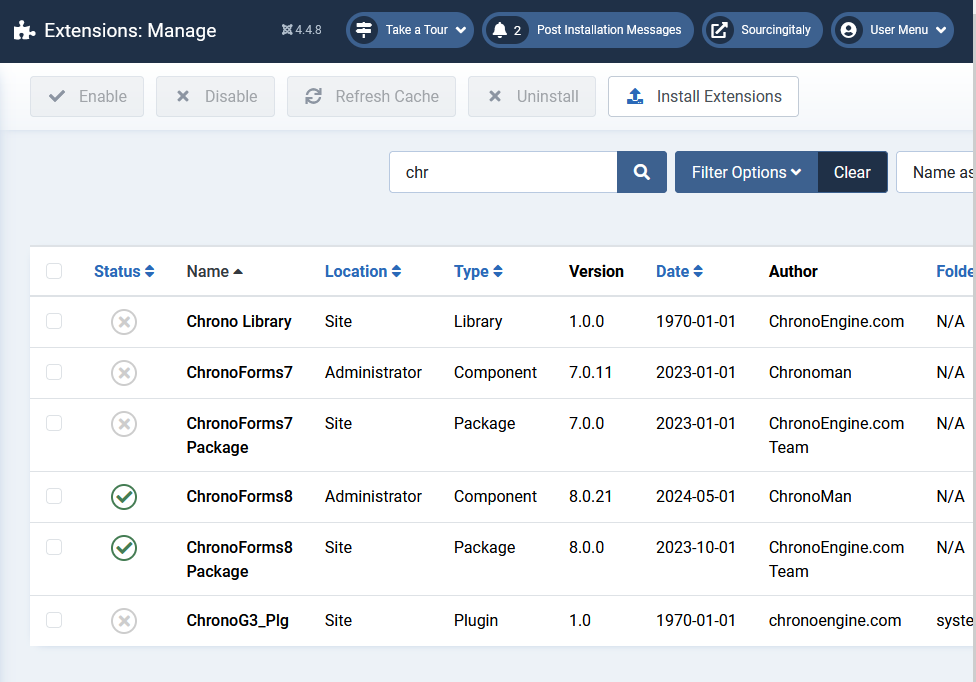Image resolution: width=976 pixels, height=682 pixels.
Task: Click the chronoengine.com author cell
Action: click(835, 620)
